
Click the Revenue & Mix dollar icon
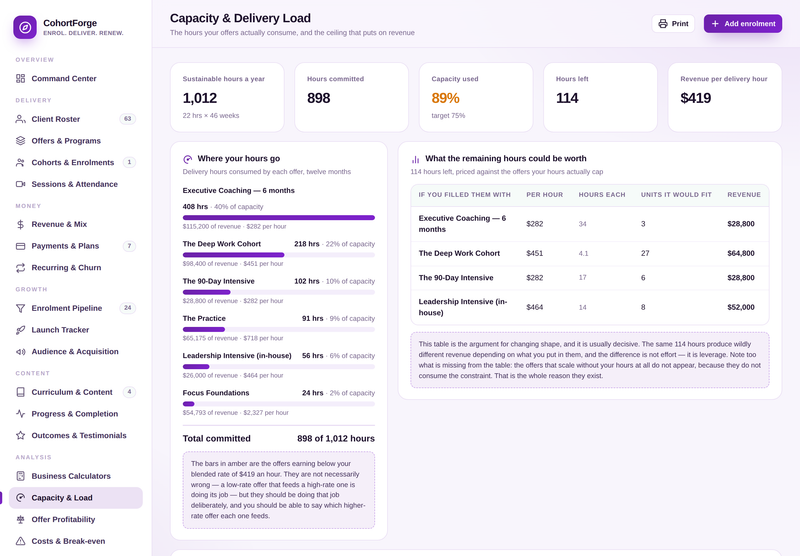click(20, 224)
